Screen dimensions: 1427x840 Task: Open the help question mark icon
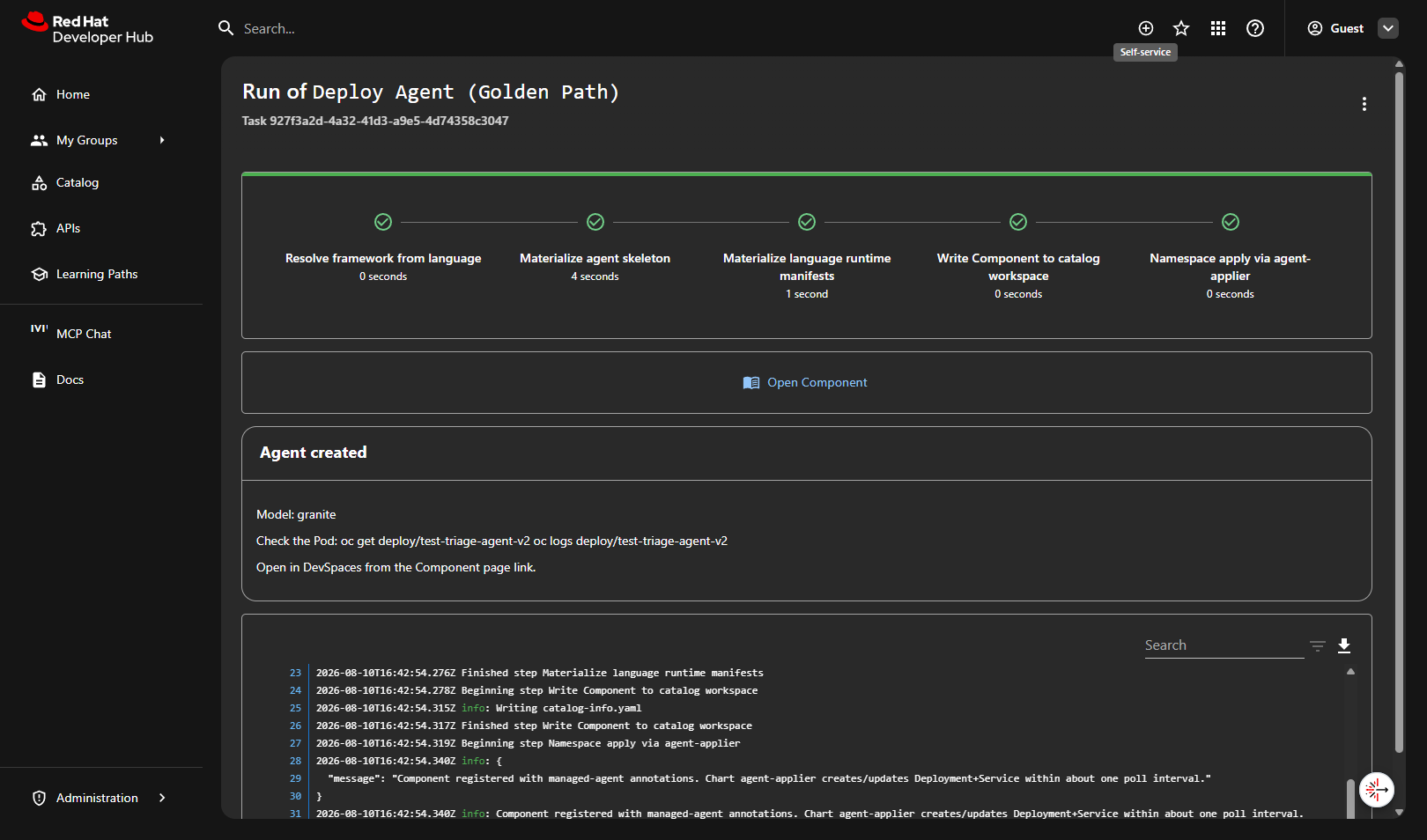coord(1255,28)
